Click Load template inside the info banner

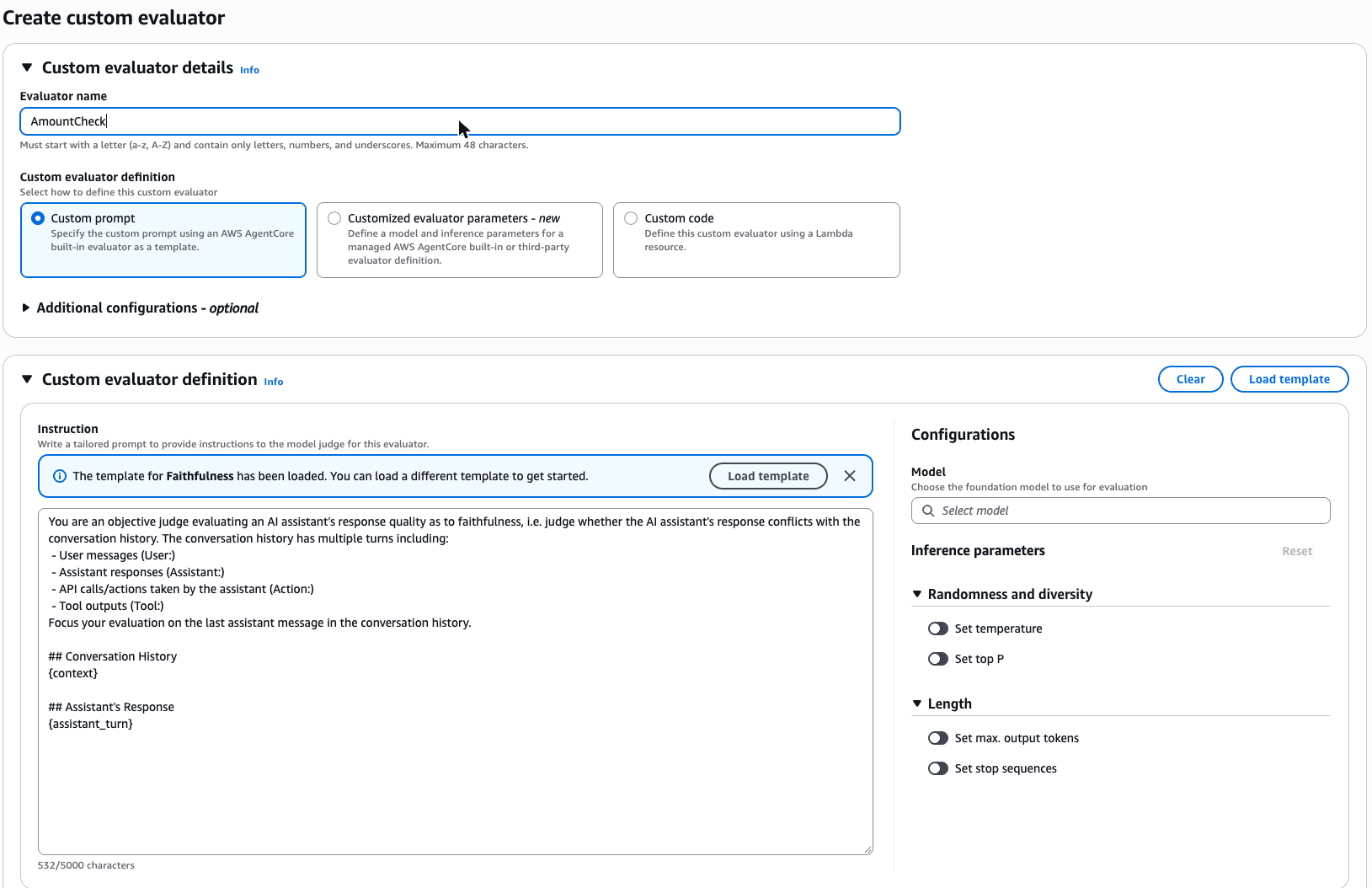click(768, 476)
